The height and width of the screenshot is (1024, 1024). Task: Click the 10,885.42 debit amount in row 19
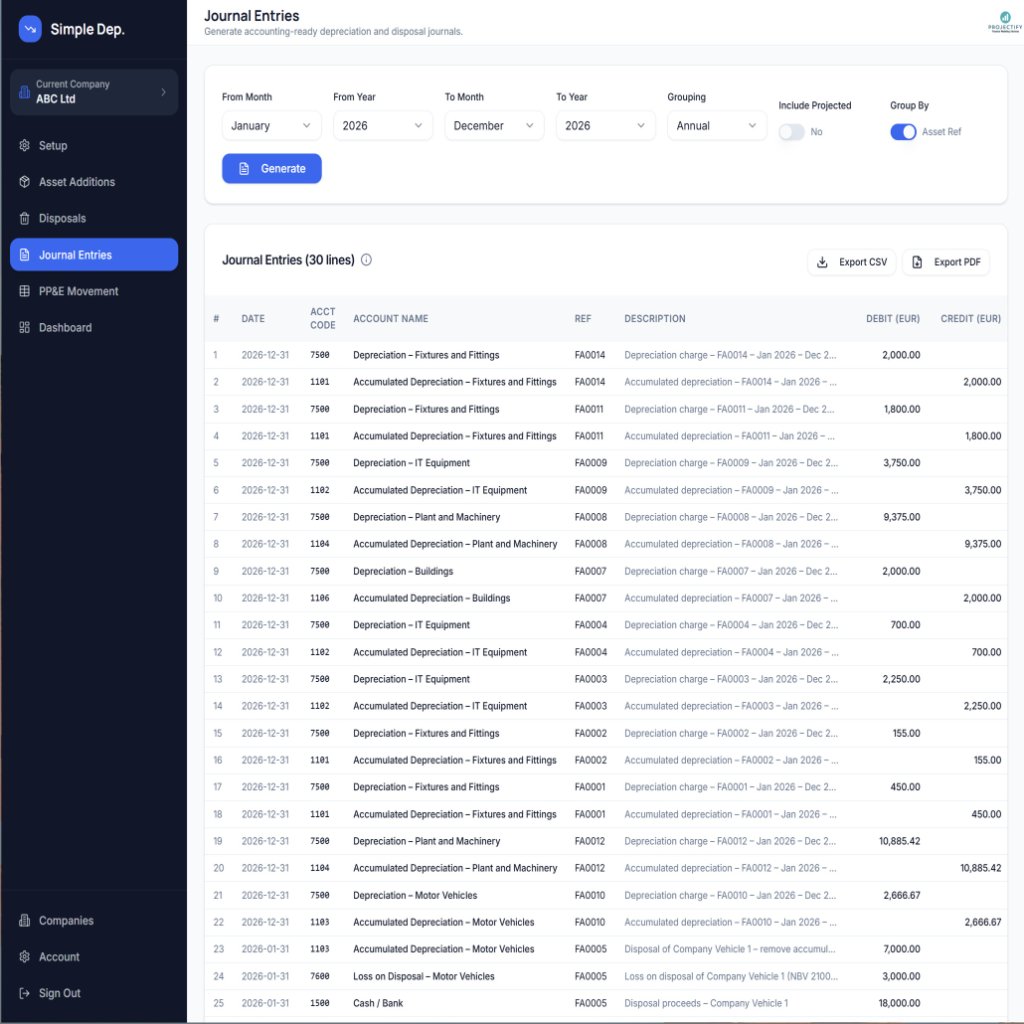(x=899, y=842)
